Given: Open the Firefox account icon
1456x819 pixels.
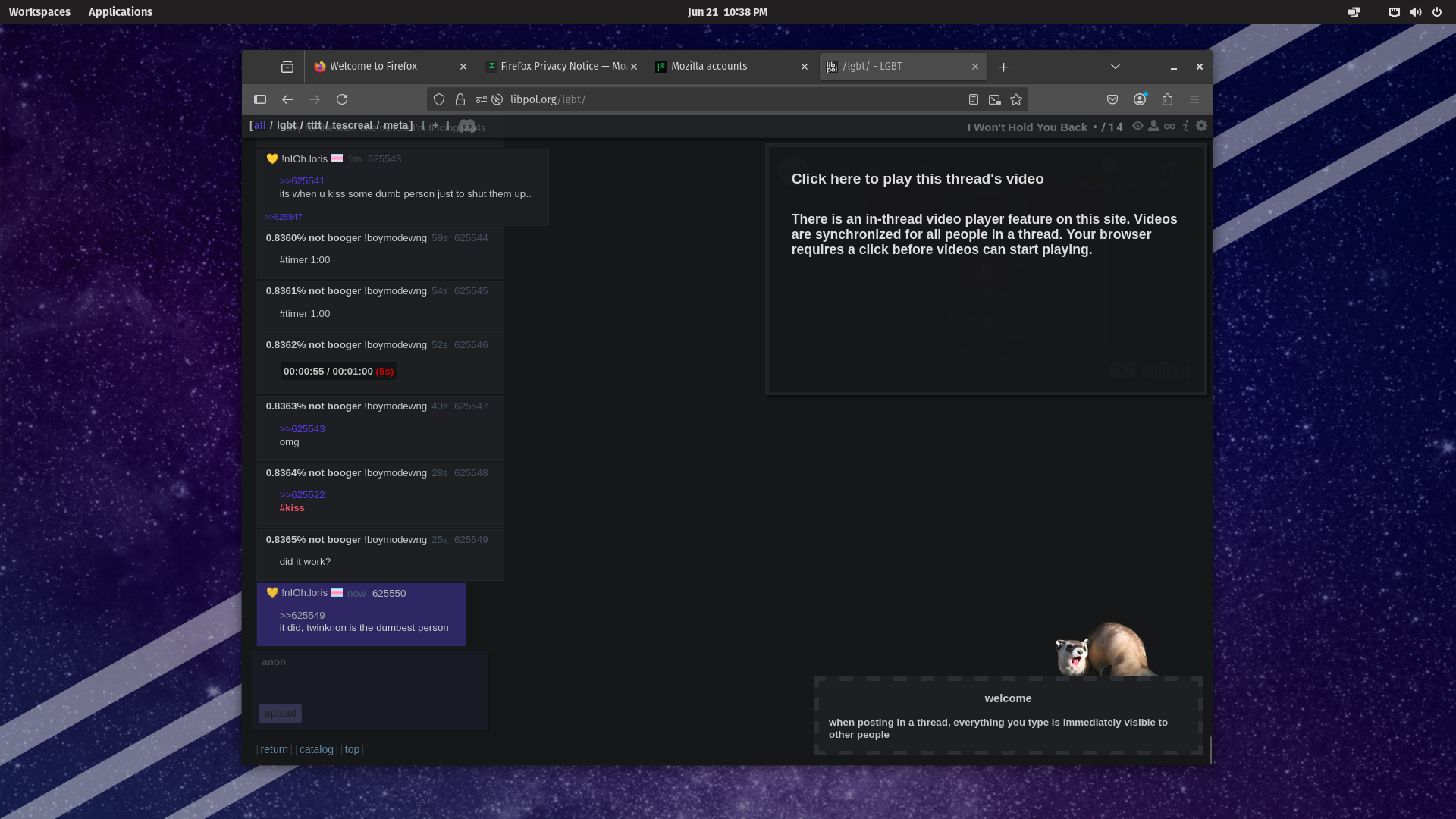Looking at the screenshot, I should tap(1140, 99).
